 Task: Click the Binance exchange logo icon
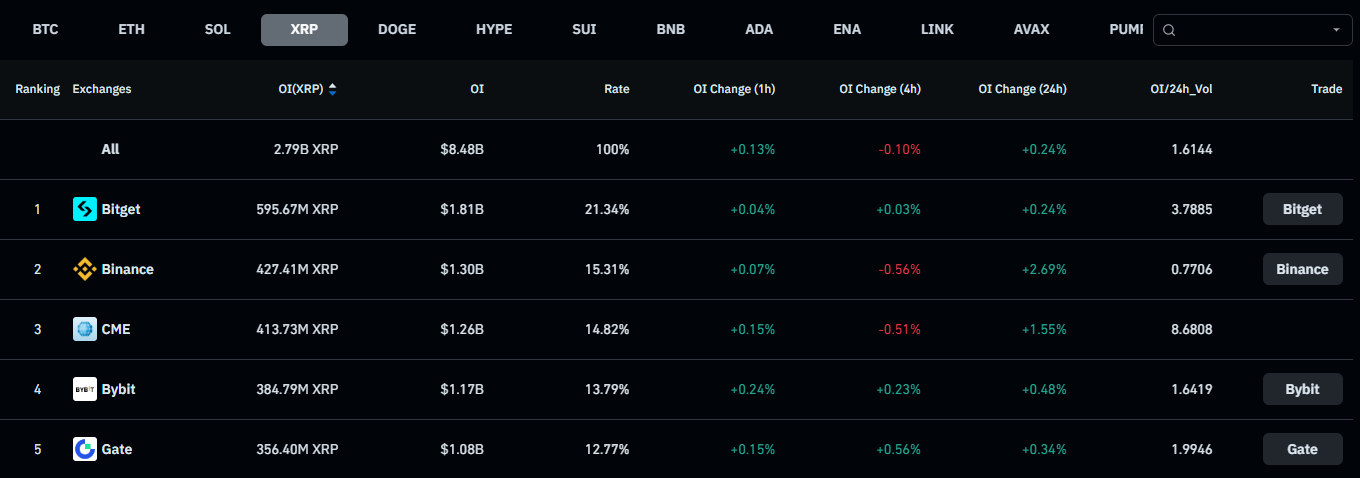coord(85,269)
